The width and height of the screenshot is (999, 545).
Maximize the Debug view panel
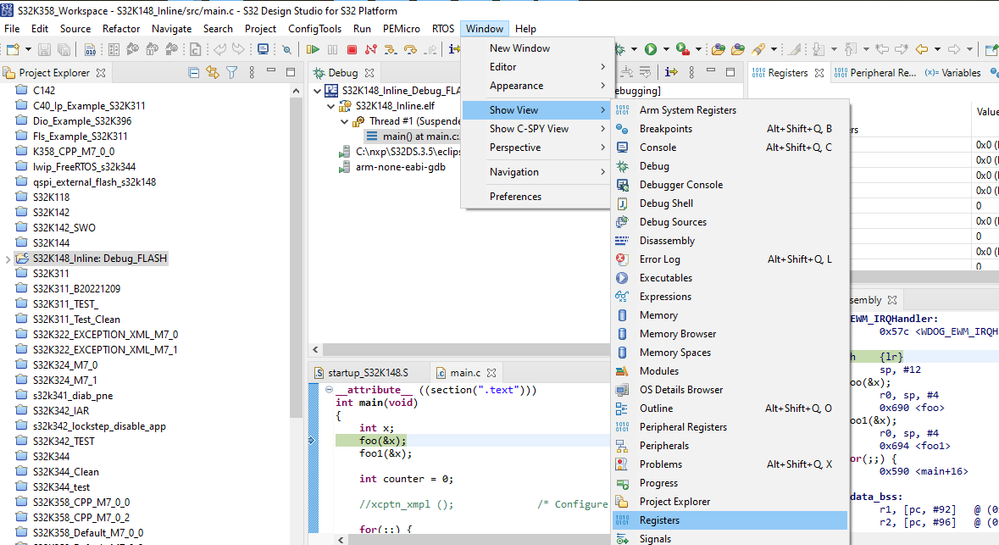730,71
